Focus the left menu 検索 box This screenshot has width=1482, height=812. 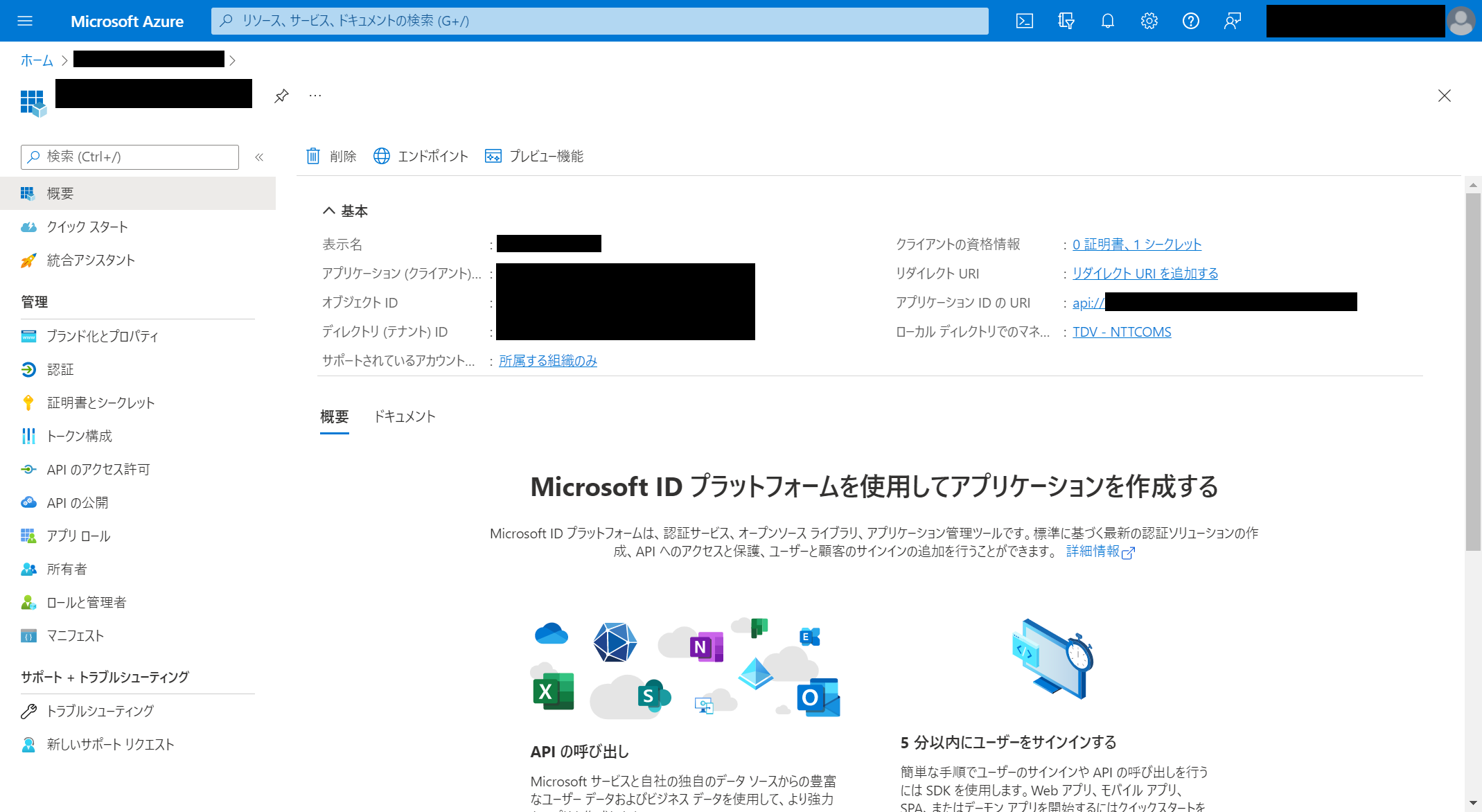tap(130, 157)
